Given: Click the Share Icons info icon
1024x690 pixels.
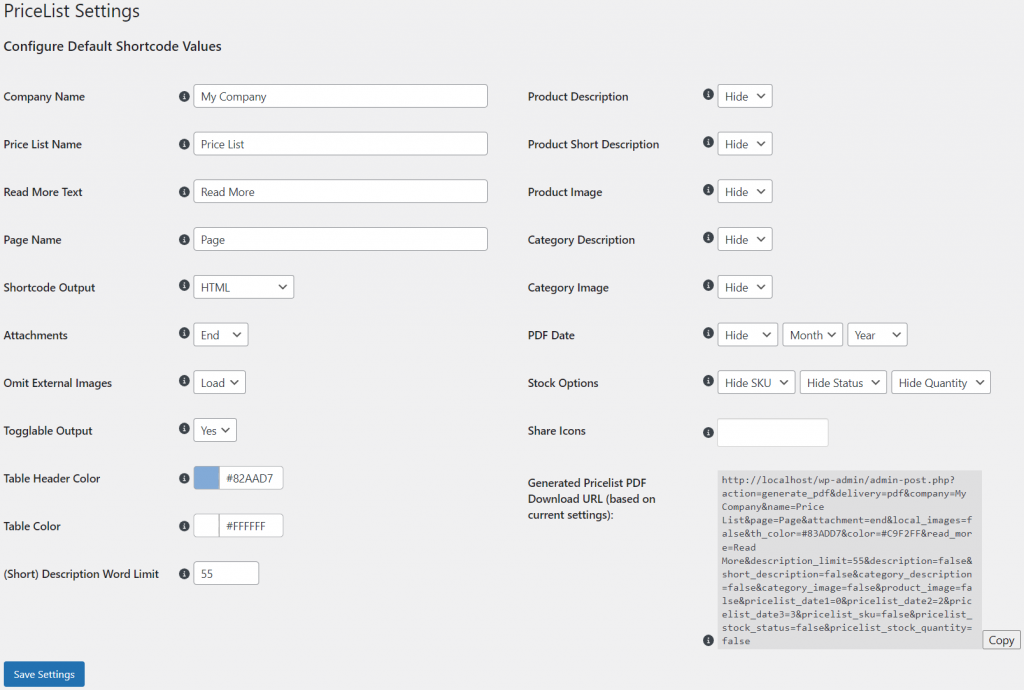Looking at the screenshot, I should click(x=708, y=433).
